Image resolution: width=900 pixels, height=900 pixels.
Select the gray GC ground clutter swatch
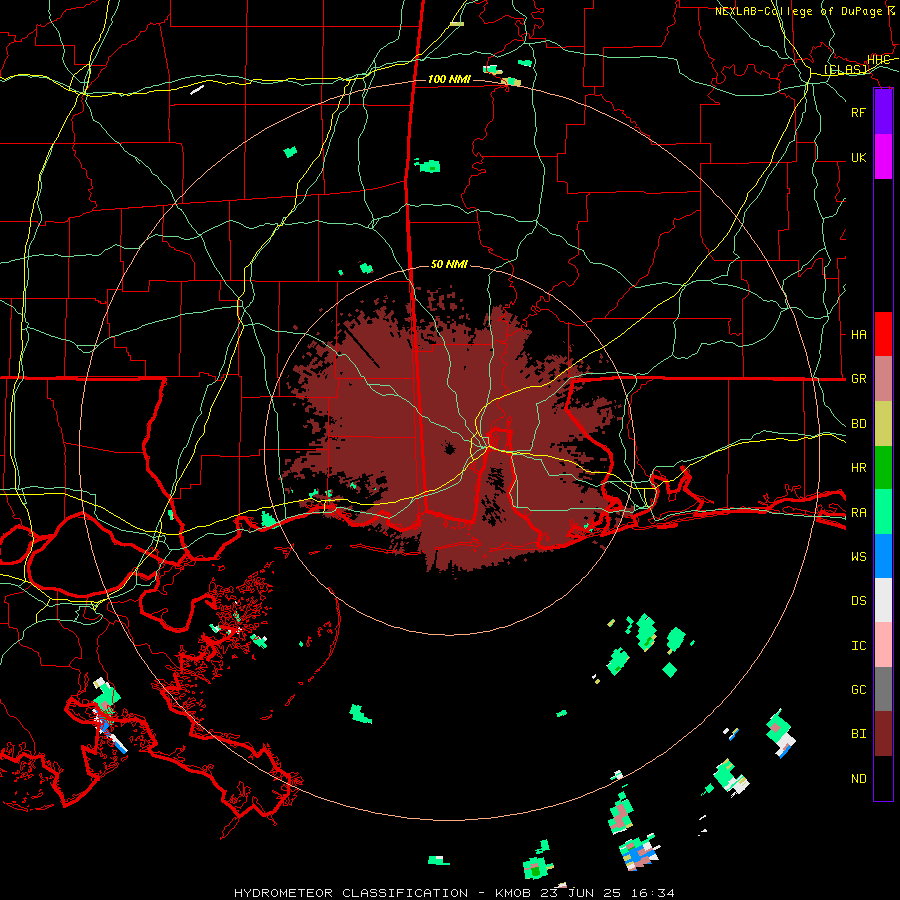pyautogui.click(x=883, y=689)
